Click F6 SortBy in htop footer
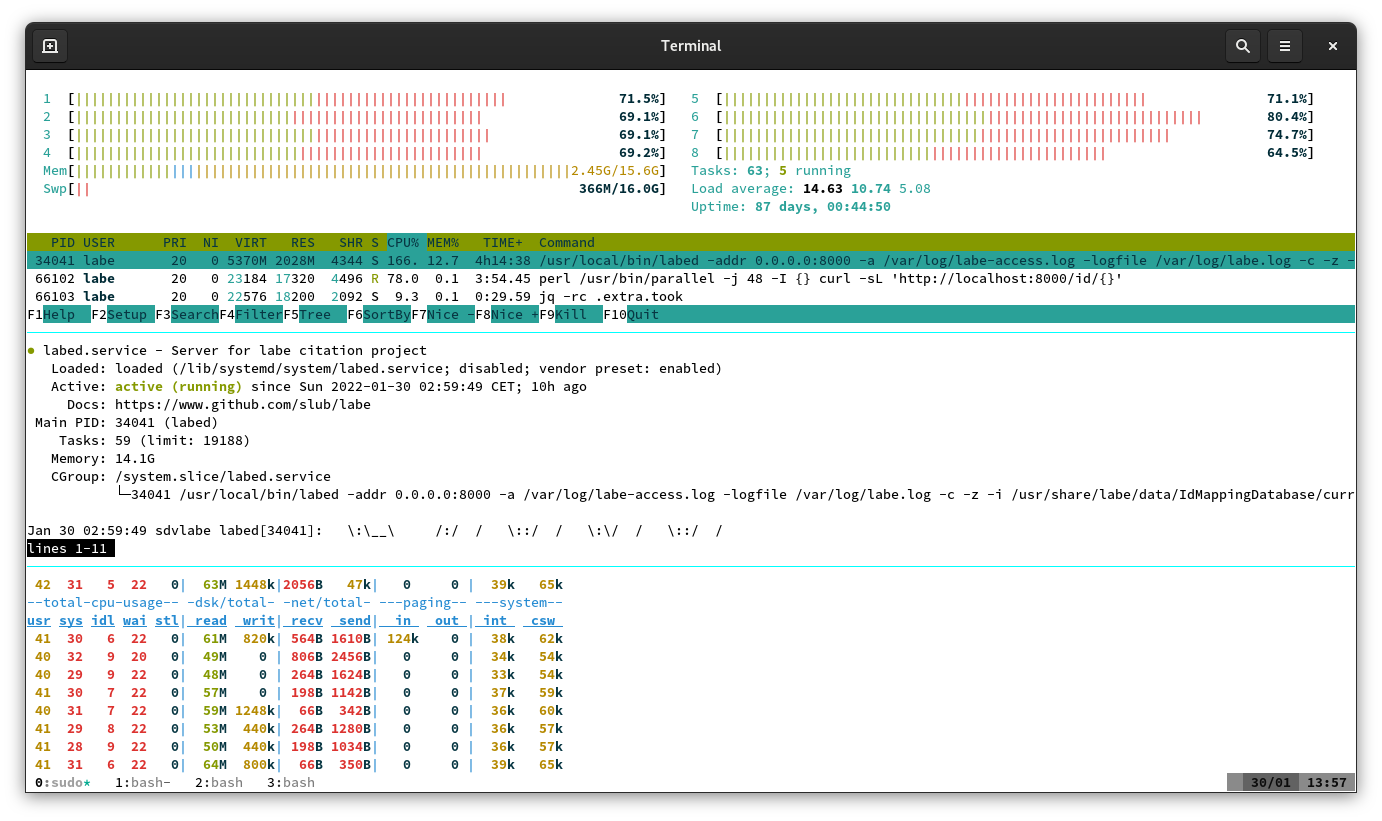Image resolution: width=1382 pixels, height=821 pixels. pos(379,315)
